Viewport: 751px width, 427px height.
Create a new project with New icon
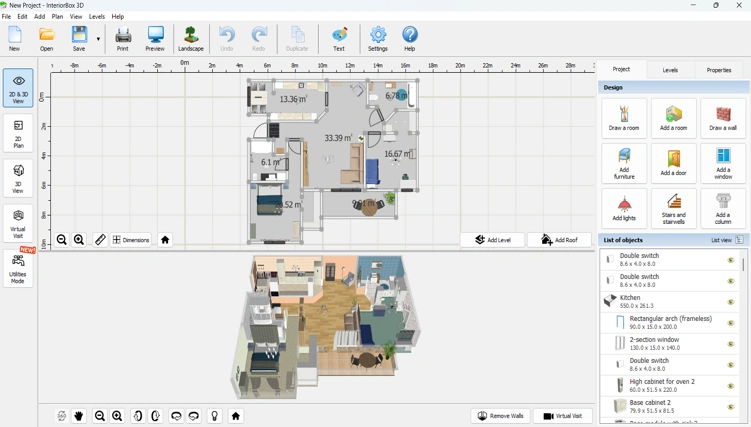[14, 38]
